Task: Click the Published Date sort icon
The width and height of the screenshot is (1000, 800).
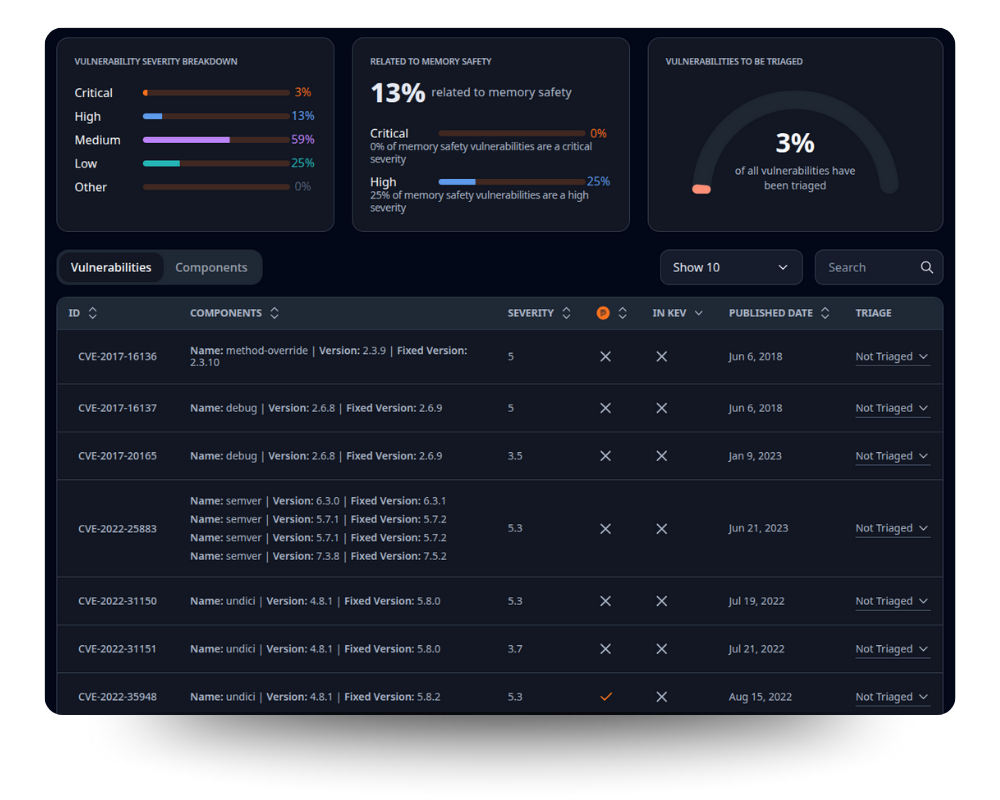Action: pos(824,313)
